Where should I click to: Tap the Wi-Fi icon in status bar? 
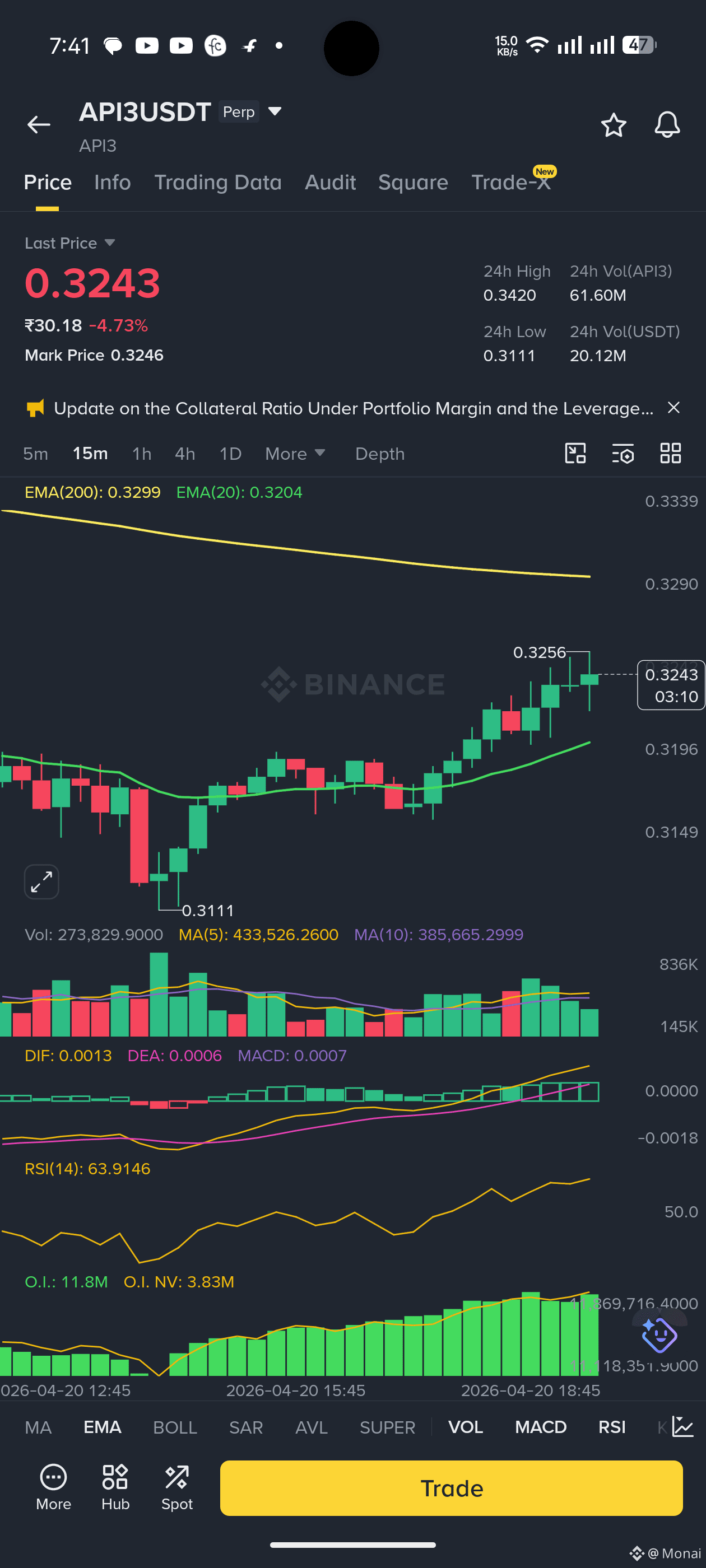click(x=537, y=45)
